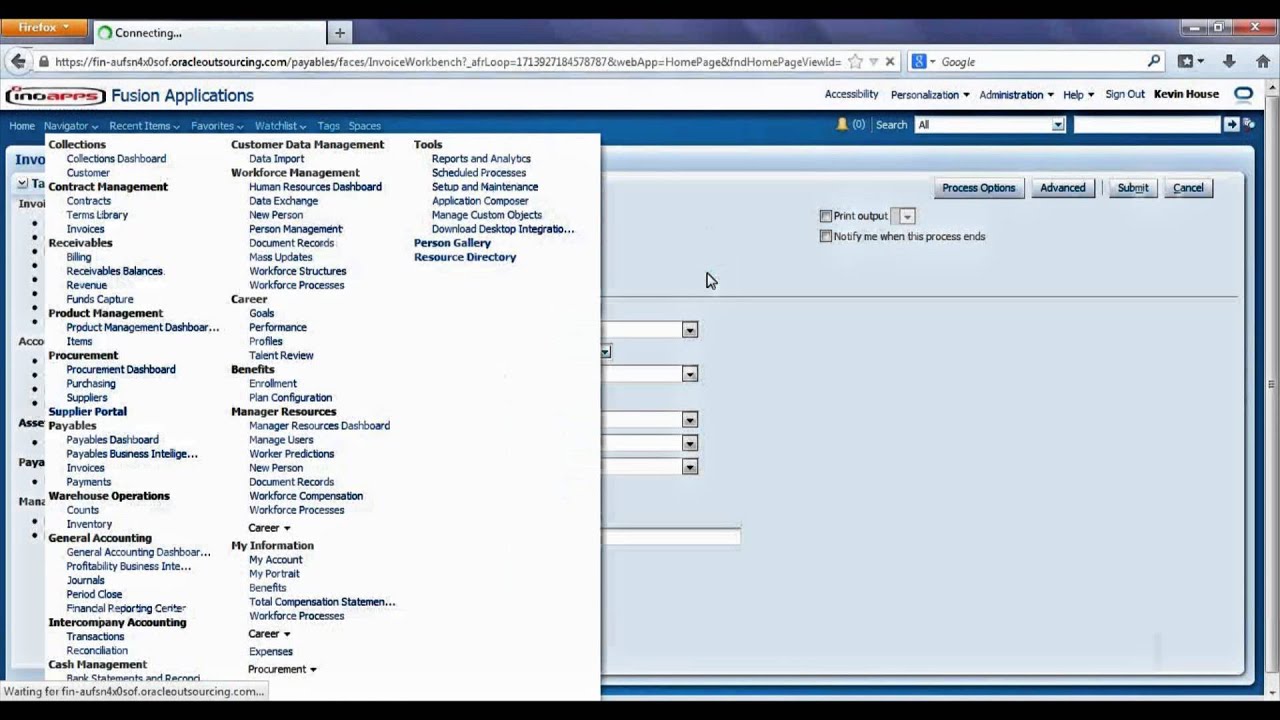Screen dimensions: 1280x720
Task: Click the Google search input field
Action: point(1040,62)
